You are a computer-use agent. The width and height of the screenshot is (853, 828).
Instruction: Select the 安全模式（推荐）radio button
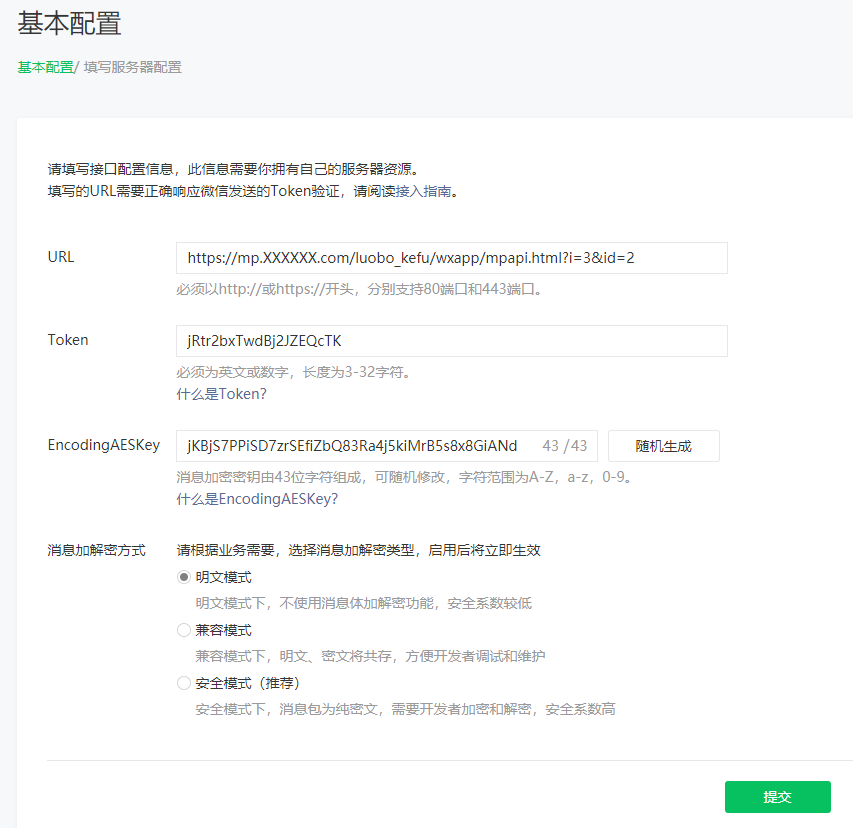(x=184, y=683)
